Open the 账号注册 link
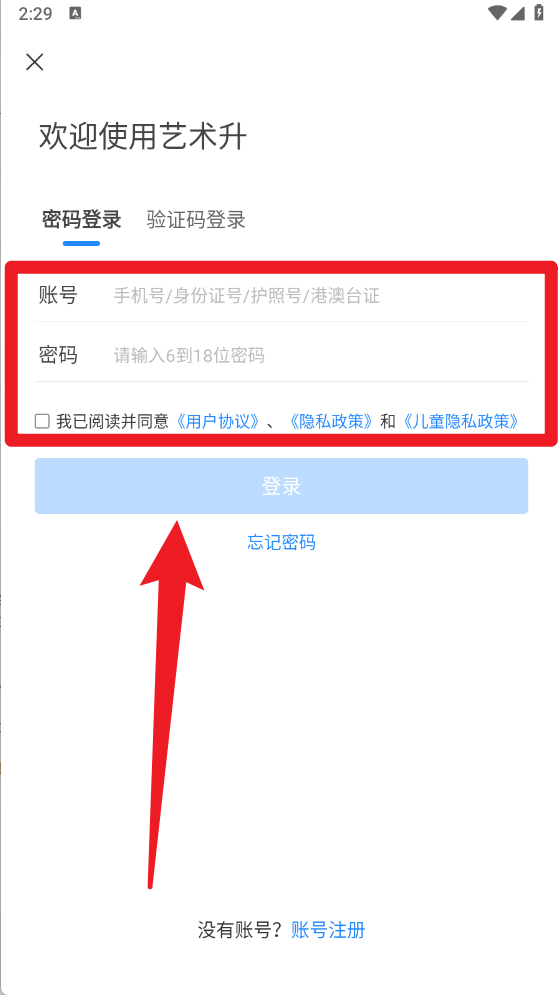The height and width of the screenshot is (995, 559). pyautogui.click(x=328, y=930)
